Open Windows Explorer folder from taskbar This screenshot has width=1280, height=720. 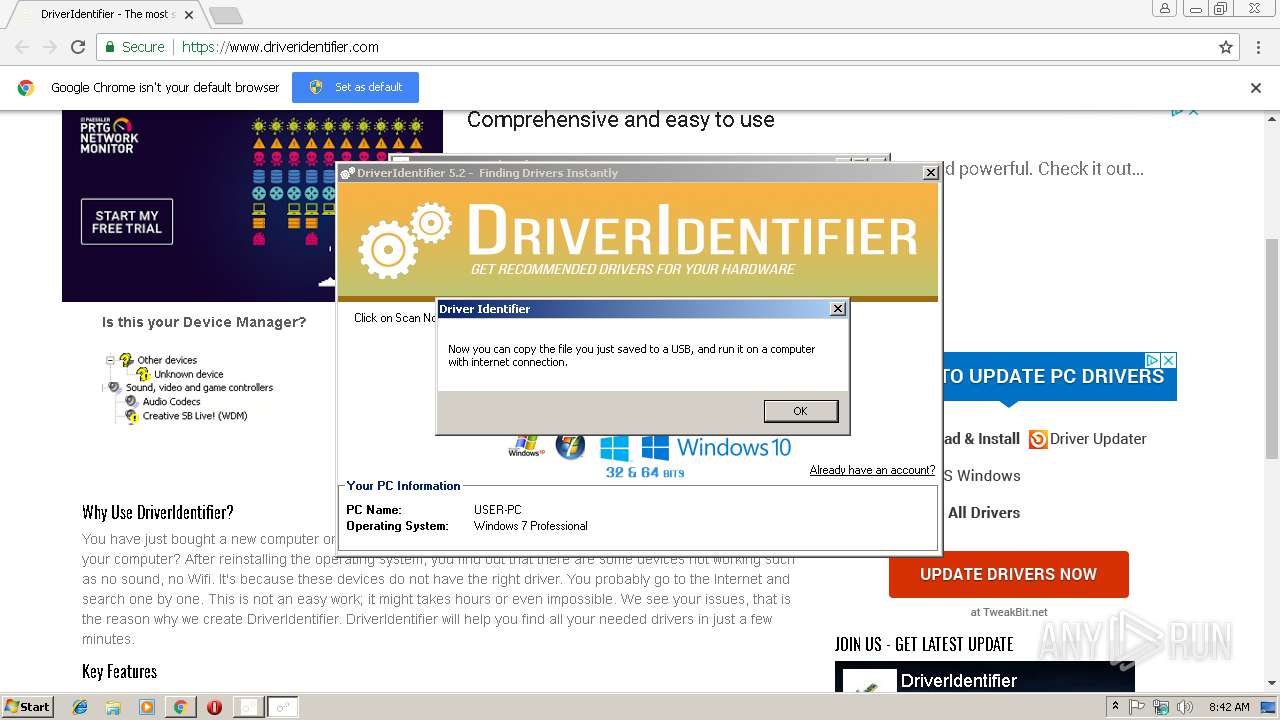pos(113,707)
